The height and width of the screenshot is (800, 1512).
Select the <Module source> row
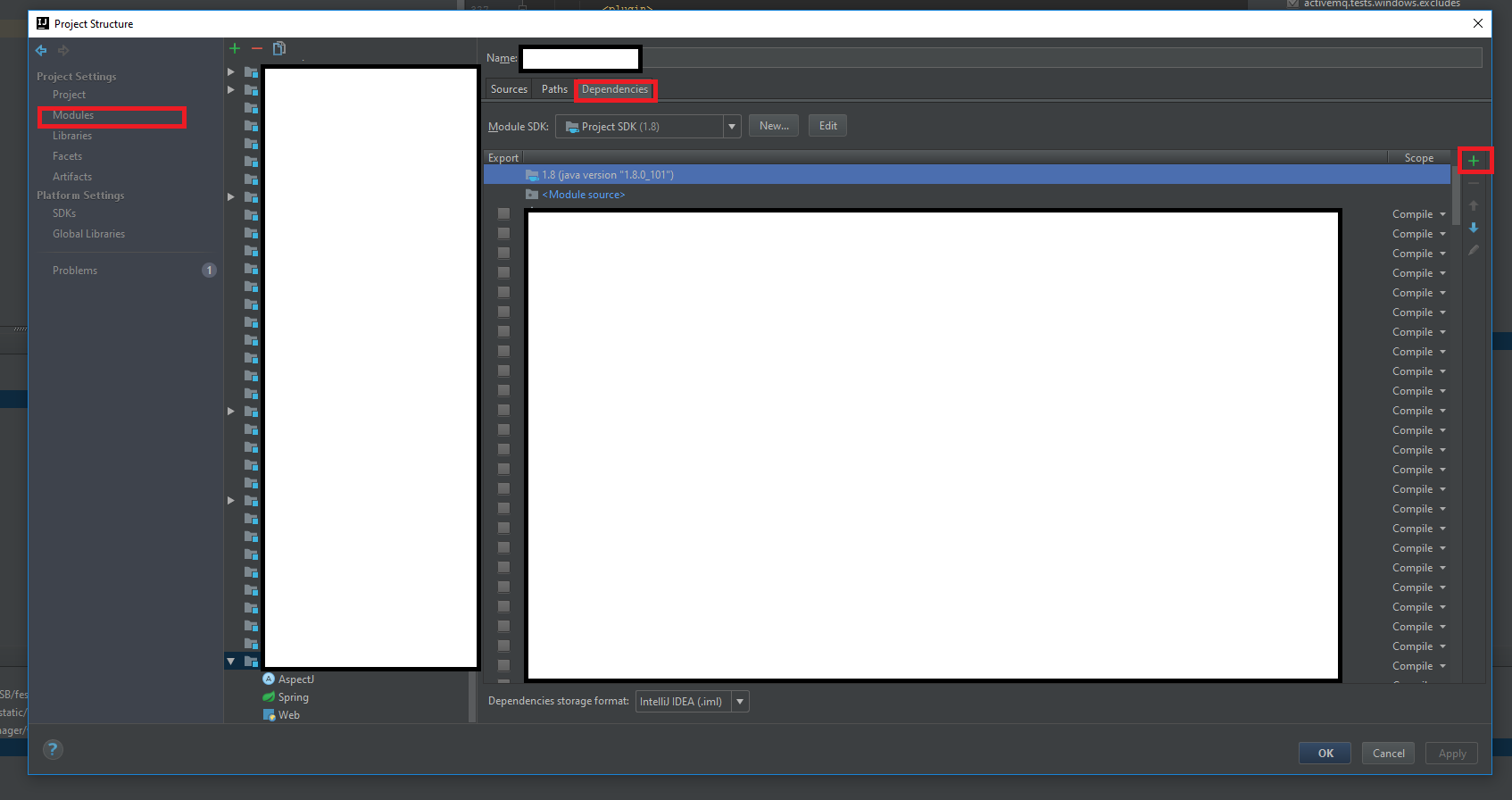[x=967, y=195]
